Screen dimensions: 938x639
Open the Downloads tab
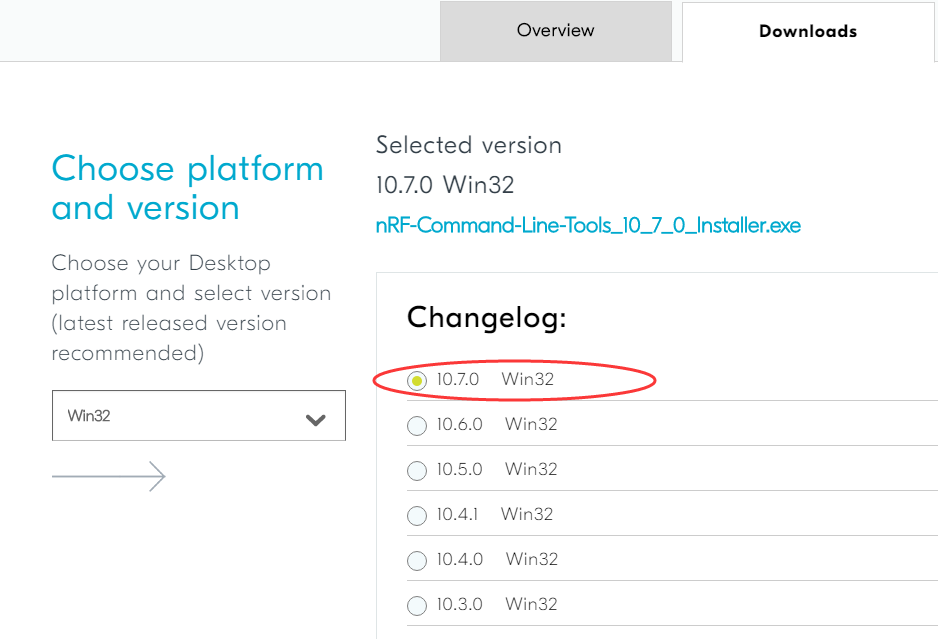coord(808,31)
